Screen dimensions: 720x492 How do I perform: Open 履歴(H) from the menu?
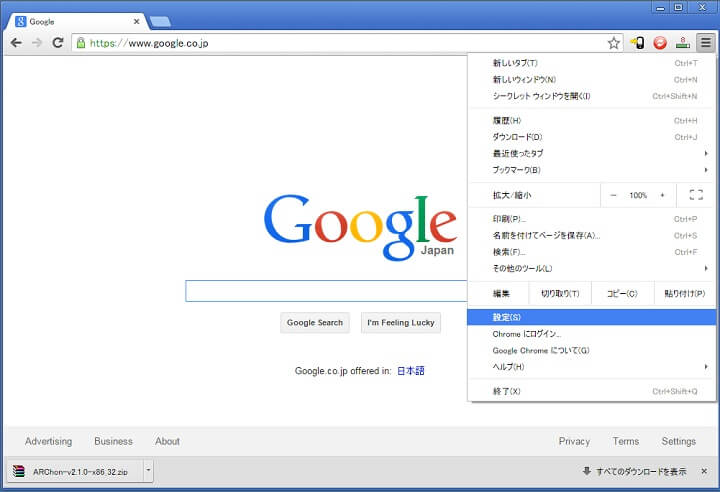pos(592,120)
